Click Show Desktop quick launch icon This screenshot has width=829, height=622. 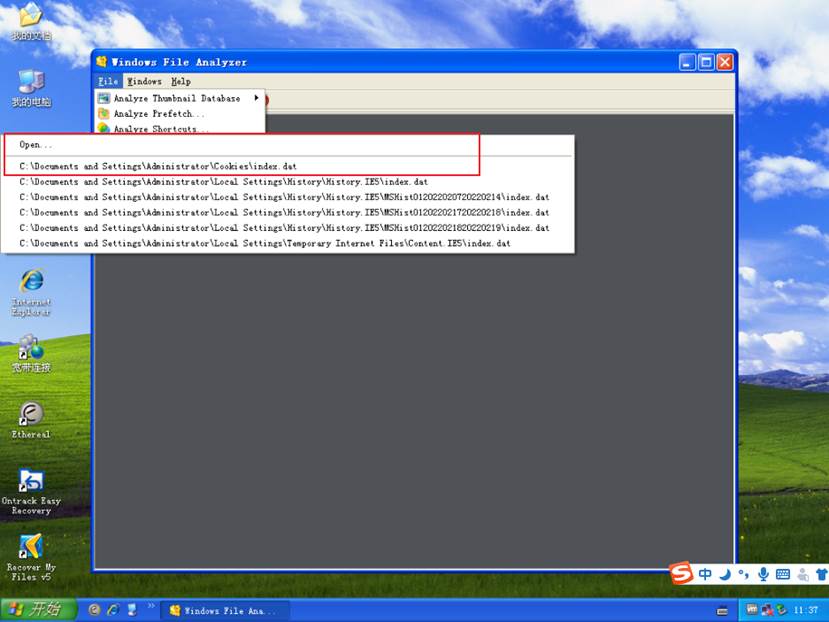[x=132, y=610]
